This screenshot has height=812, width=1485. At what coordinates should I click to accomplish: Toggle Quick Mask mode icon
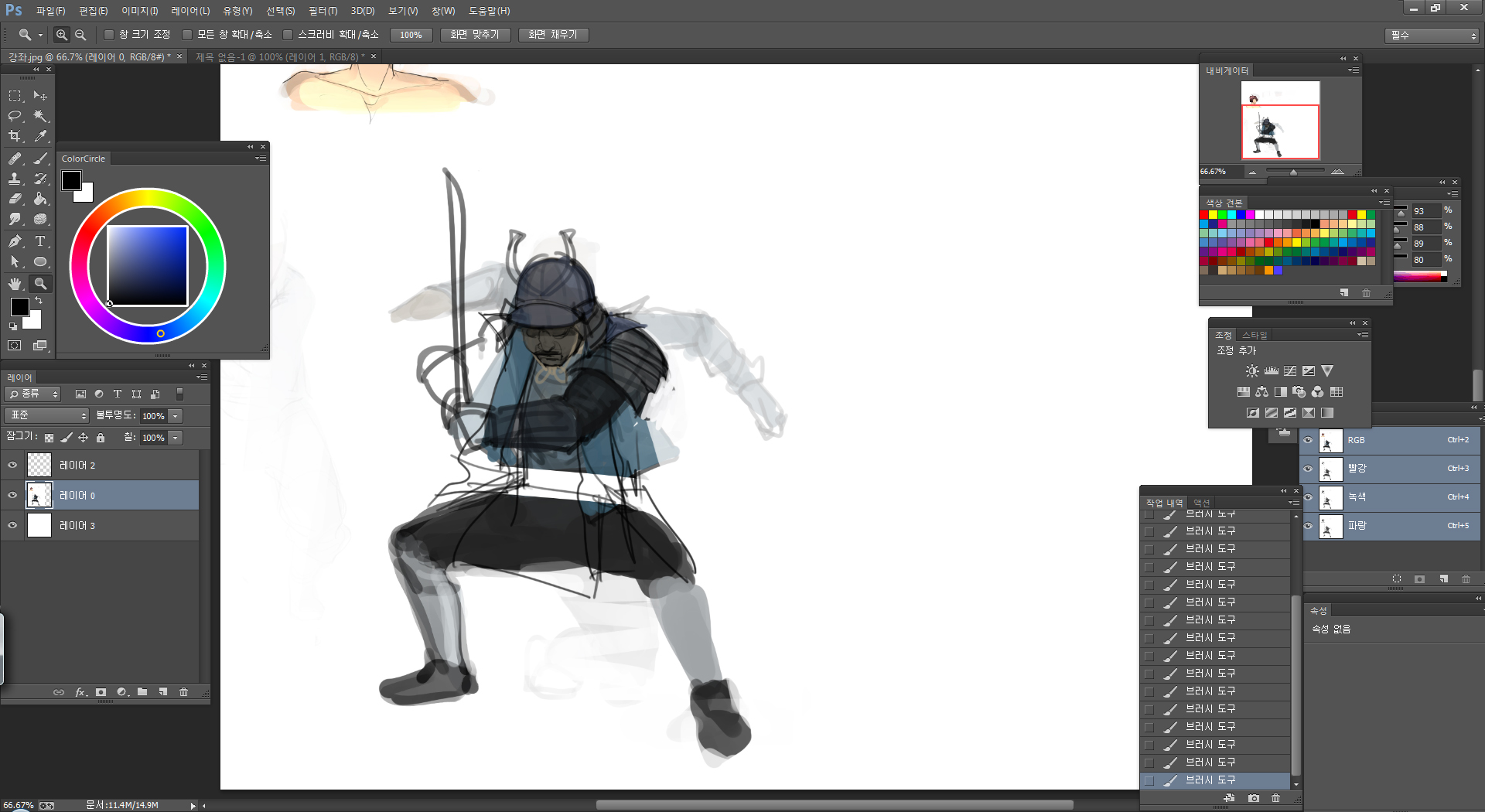[x=15, y=346]
